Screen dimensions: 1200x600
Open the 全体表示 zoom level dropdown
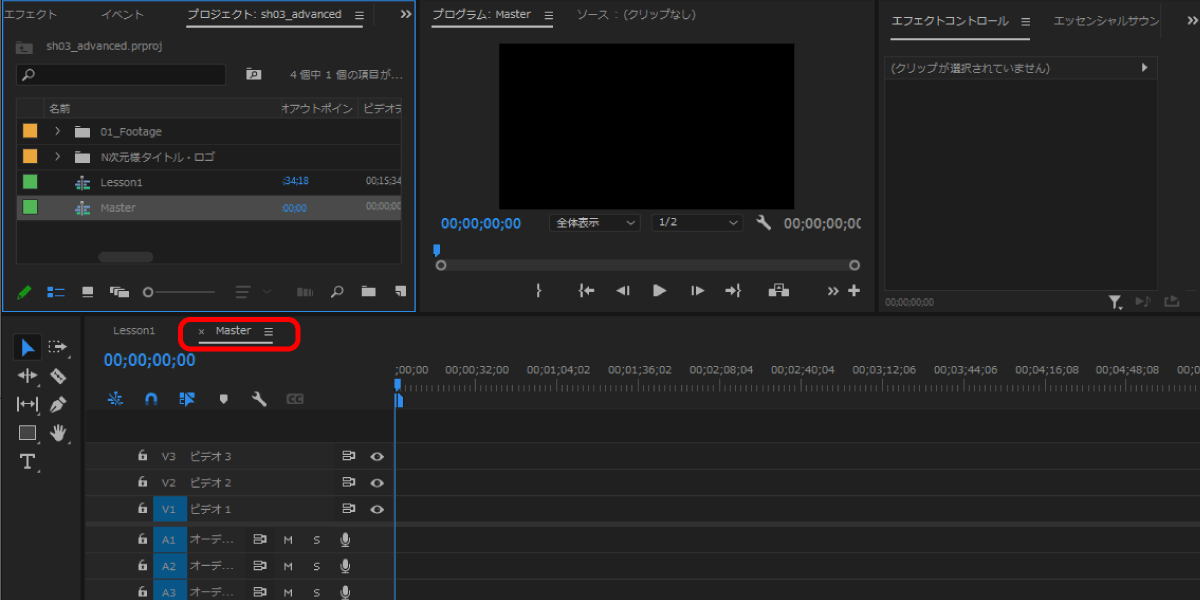click(594, 223)
